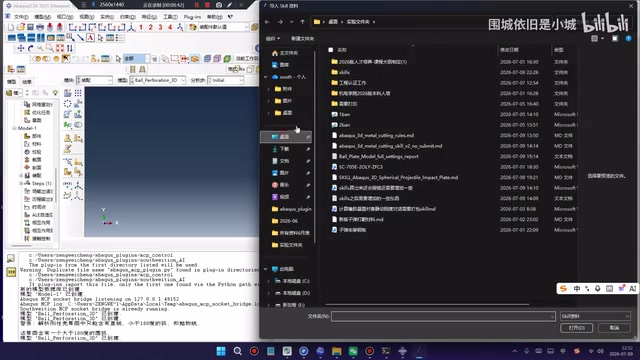Click the Print icon in Abaqus toolbar
Image resolution: width=640 pixels, height=360 pixels.
pyautogui.click(x=40, y=27)
